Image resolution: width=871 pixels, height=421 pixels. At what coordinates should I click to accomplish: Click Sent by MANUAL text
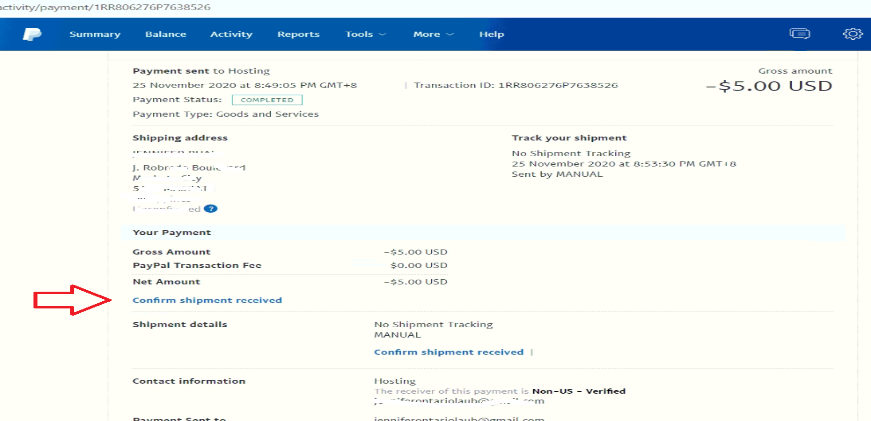click(x=557, y=174)
